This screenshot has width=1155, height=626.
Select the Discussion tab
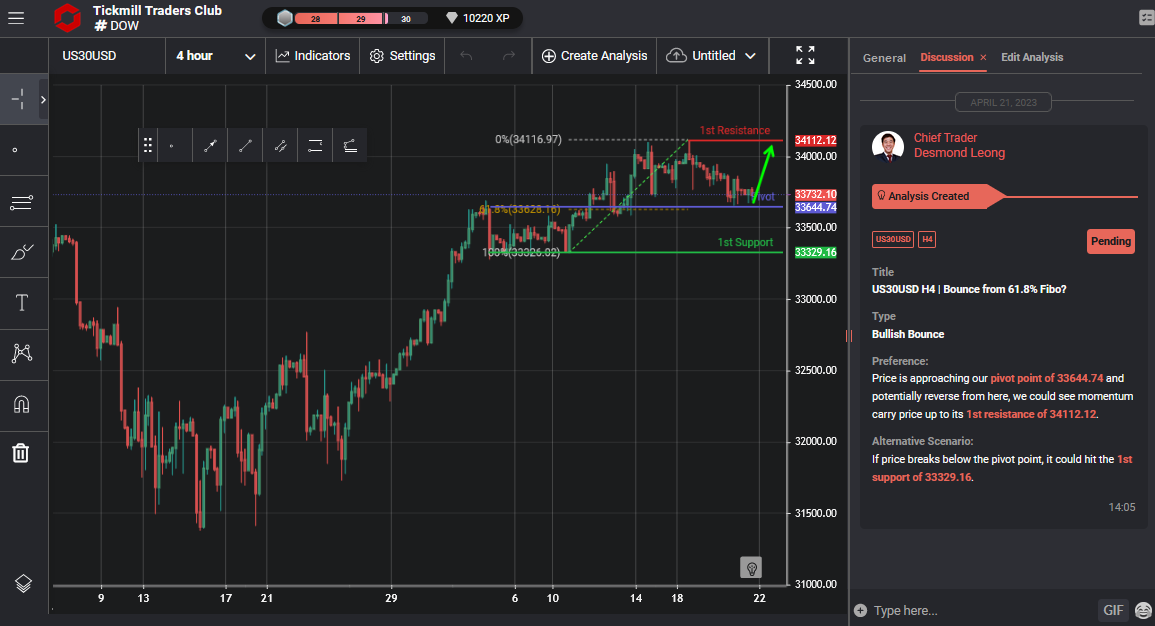947,57
